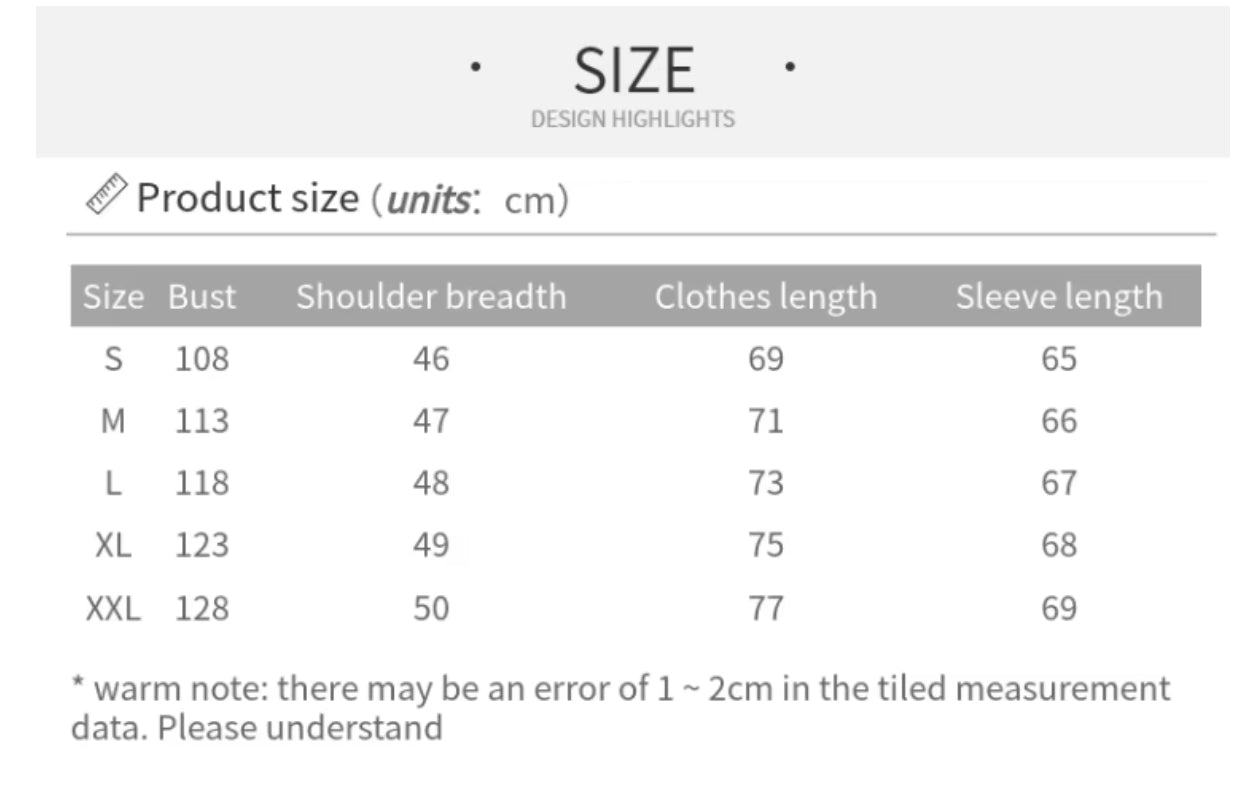The image size is (1242, 807).
Task: Click the bust value 108
Action: click(202, 358)
